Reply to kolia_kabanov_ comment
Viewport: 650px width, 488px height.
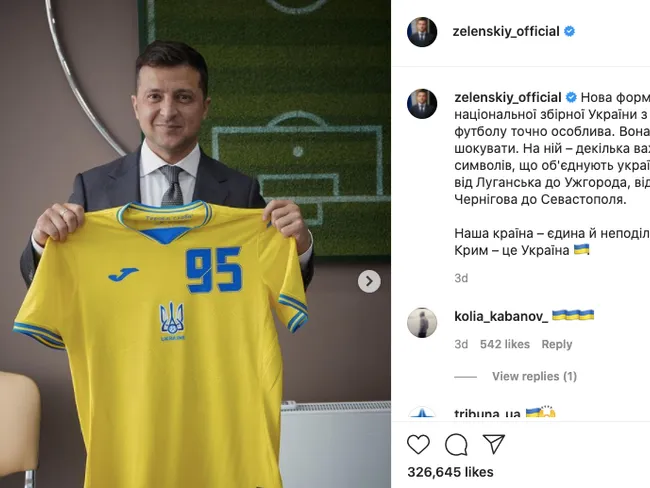[557, 344]
